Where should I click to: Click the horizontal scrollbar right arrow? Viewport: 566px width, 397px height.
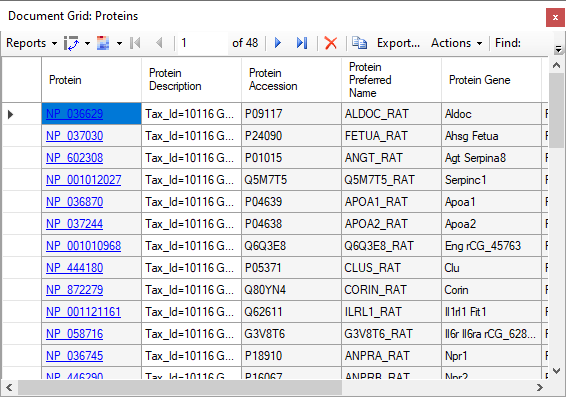click(x=540, y=388)
